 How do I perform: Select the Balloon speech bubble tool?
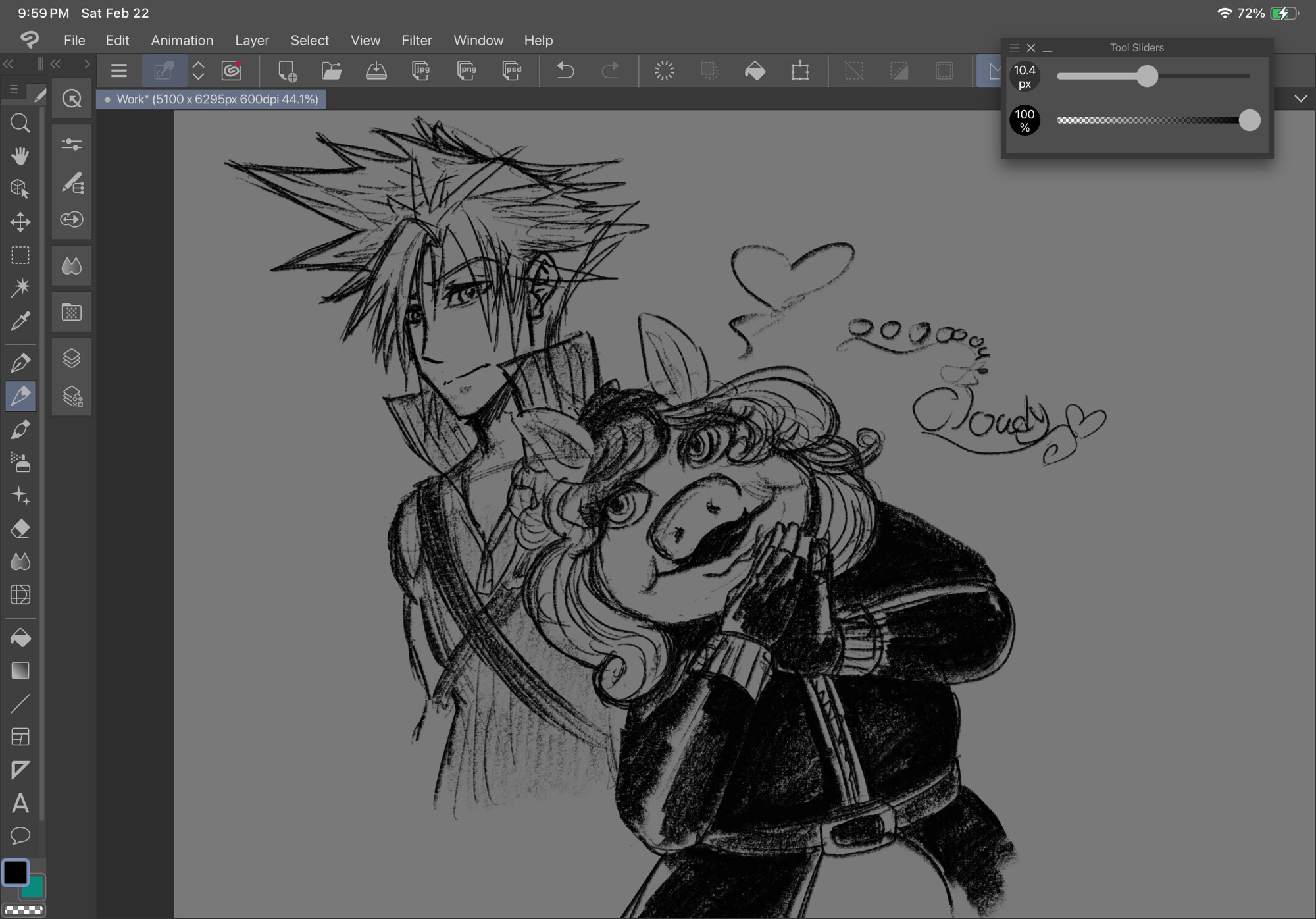pyautogui.click(x=20, y=836)
